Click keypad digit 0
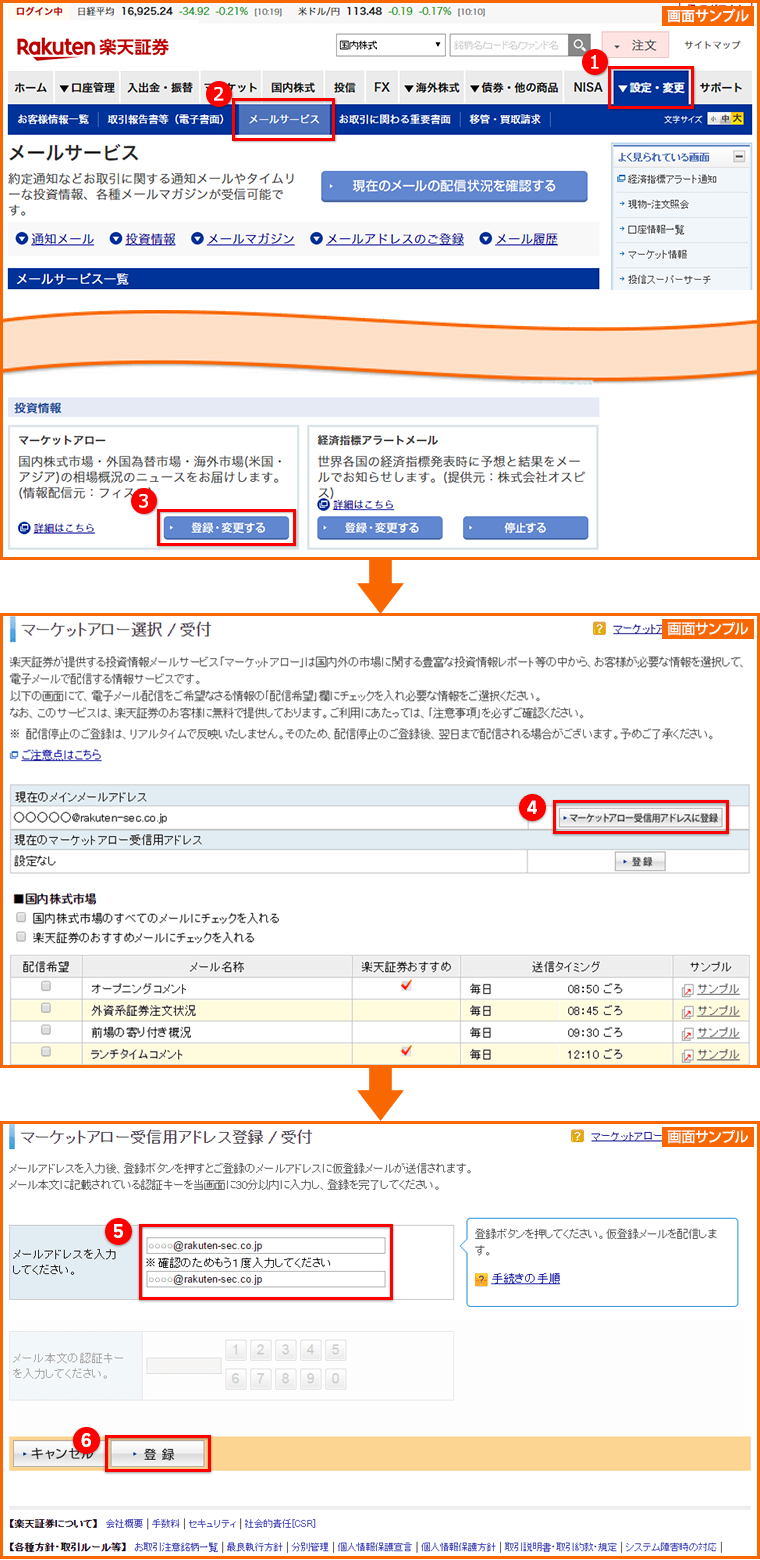 (x=336, y=1379)
